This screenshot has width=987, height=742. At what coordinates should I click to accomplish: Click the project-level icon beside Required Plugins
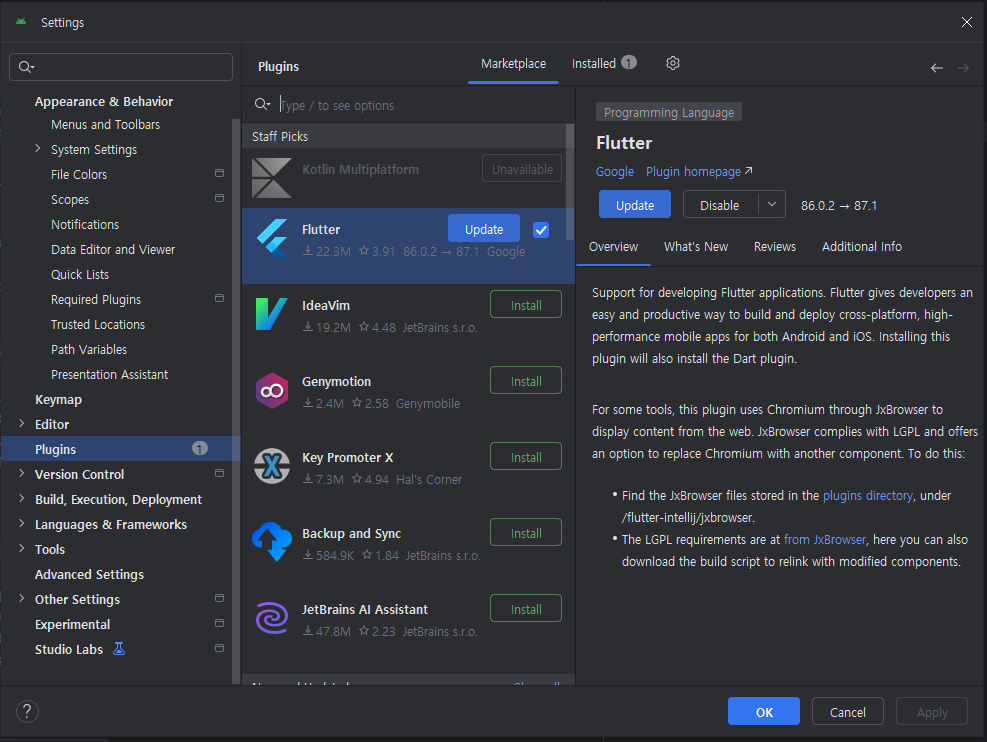[219, 298]
